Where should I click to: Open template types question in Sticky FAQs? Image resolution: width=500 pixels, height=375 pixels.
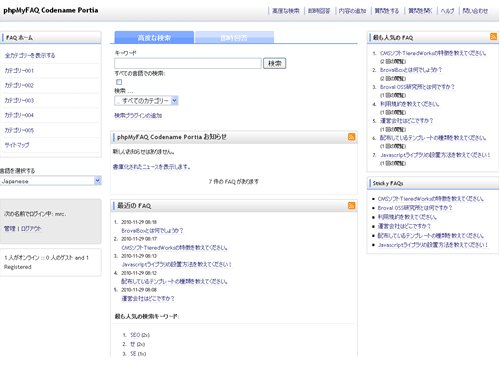(431, 236)
